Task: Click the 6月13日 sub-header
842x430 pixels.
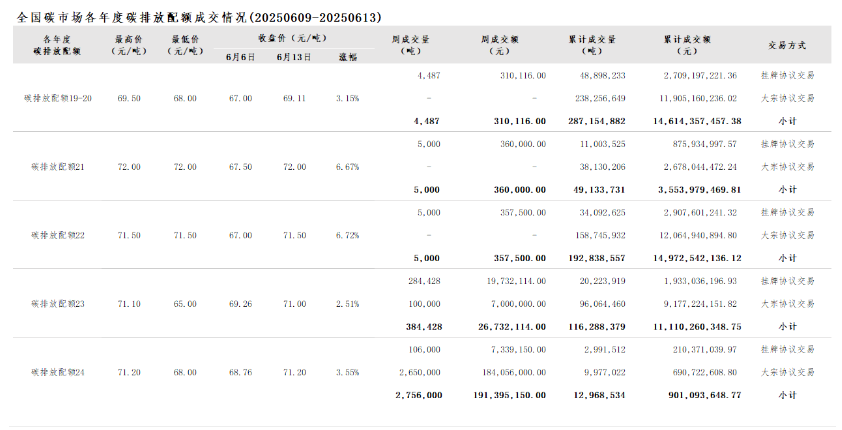Action: tap(294, 57)
